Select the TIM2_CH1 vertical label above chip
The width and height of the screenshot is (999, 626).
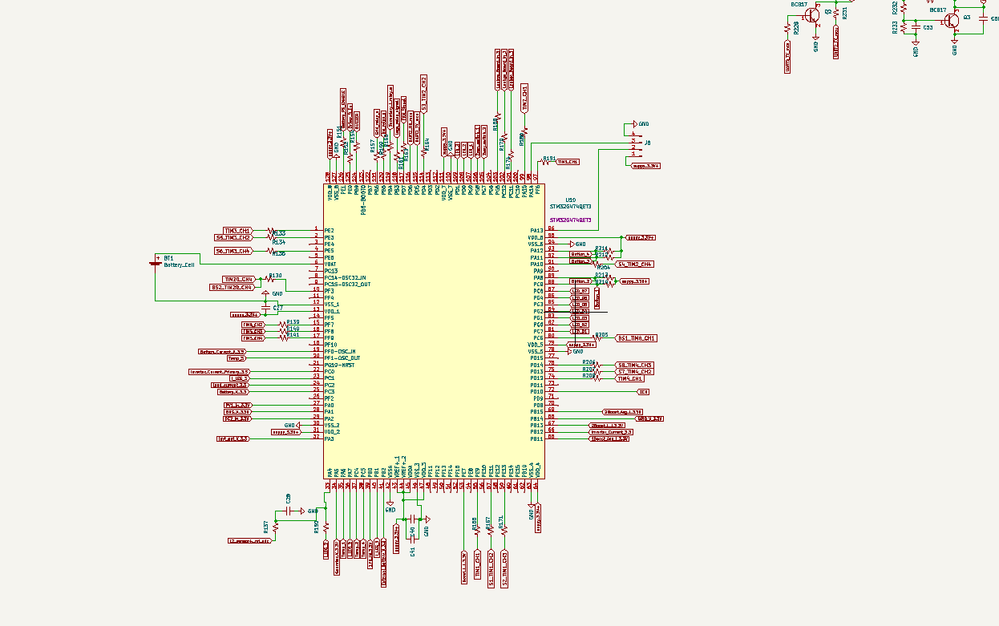pyautogui.click(x=524, y=99)
